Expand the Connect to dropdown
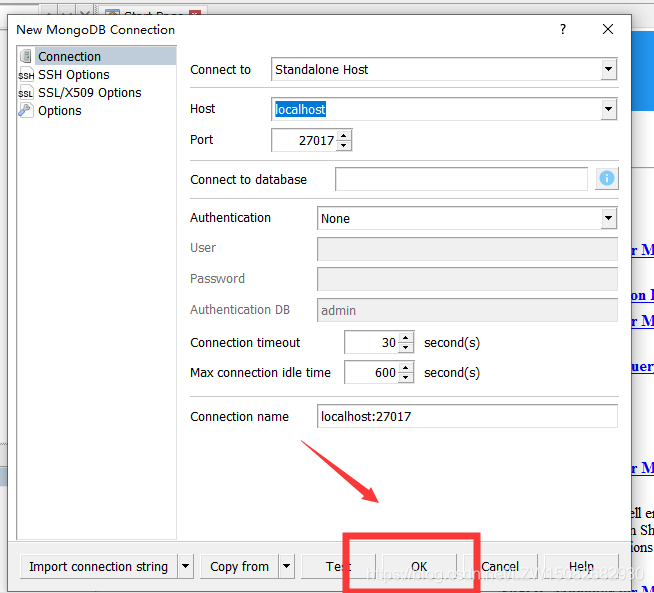The image size is (654, 593). [609, 69]
